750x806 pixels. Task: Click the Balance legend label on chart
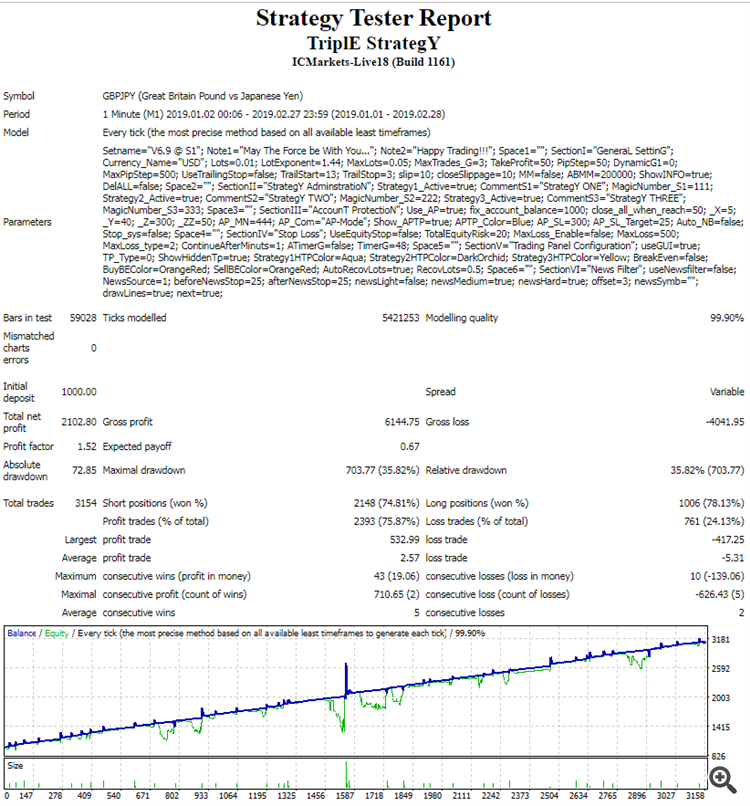[22, 633]
